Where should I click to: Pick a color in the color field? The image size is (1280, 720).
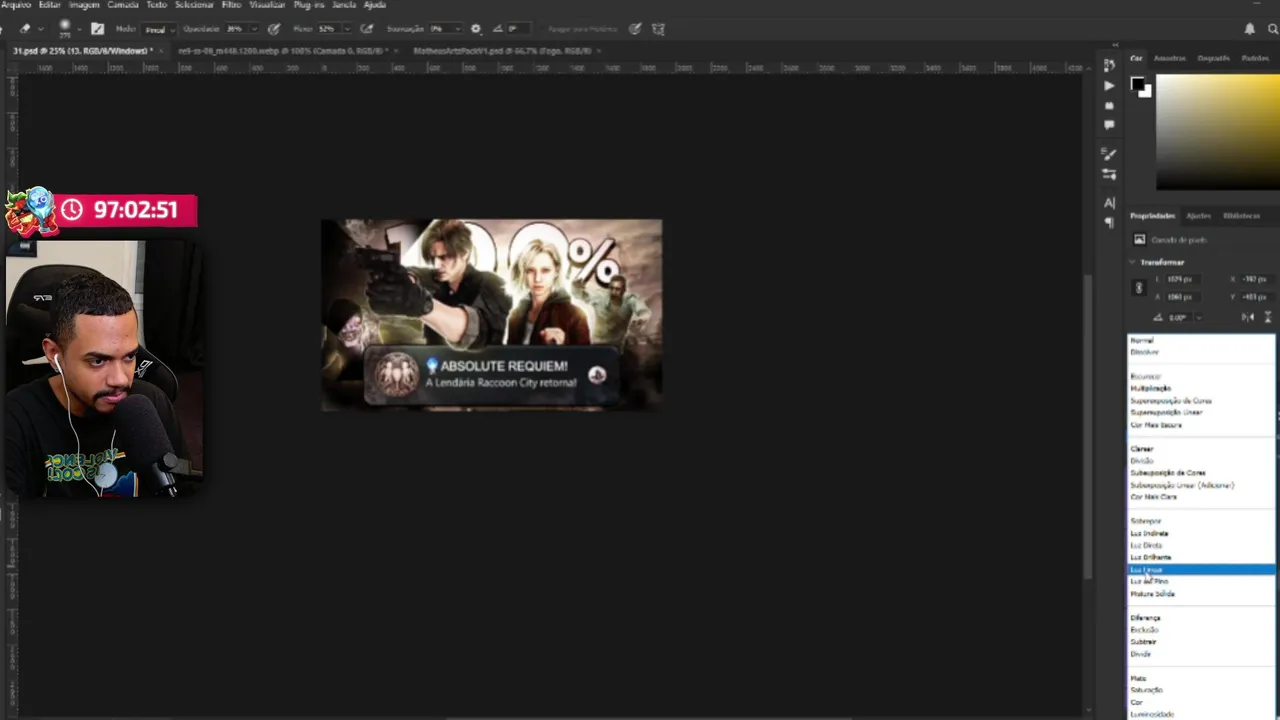(1218, 131)
